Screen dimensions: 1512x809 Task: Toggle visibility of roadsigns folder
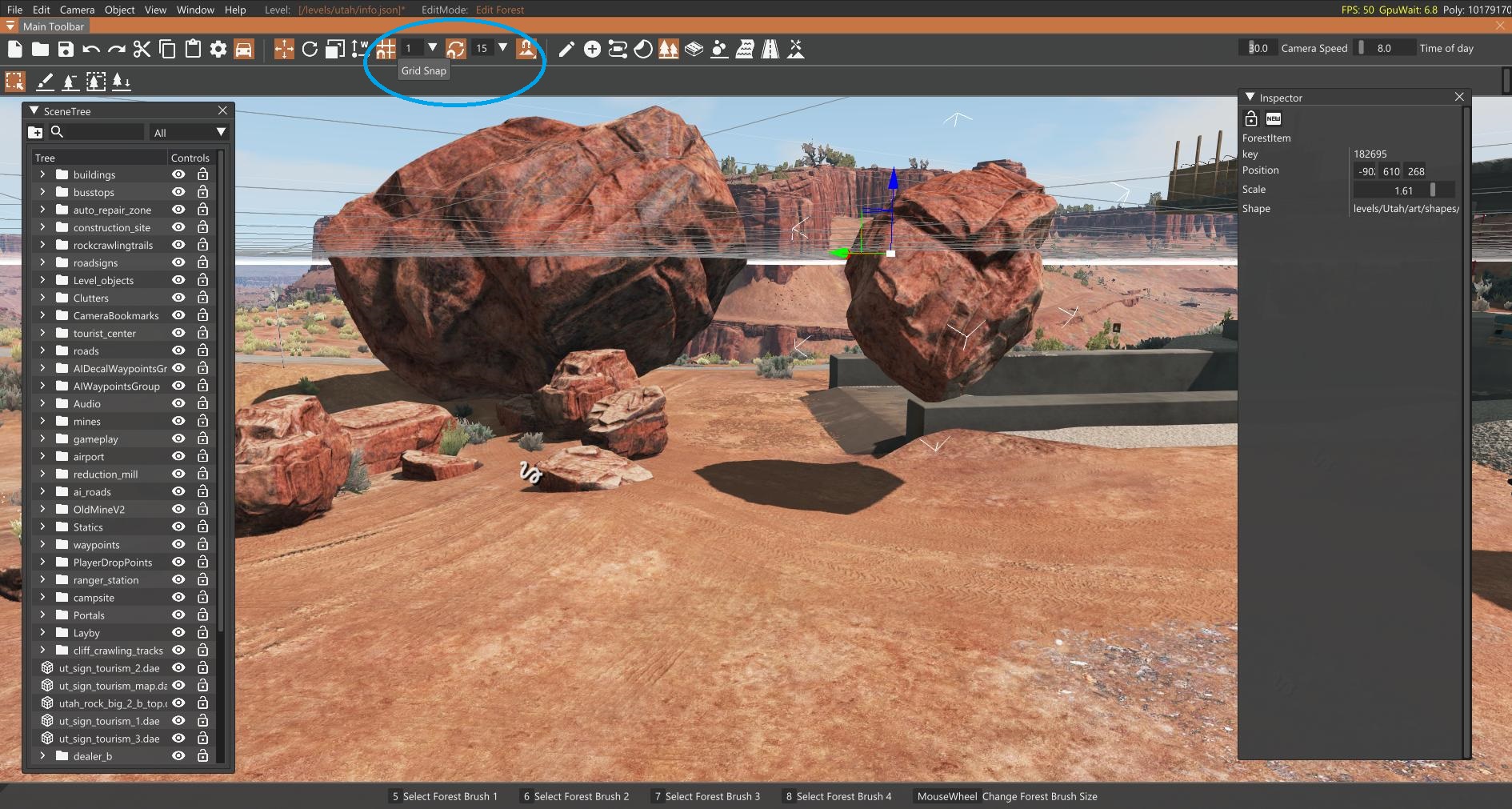(x=178, y=262)
